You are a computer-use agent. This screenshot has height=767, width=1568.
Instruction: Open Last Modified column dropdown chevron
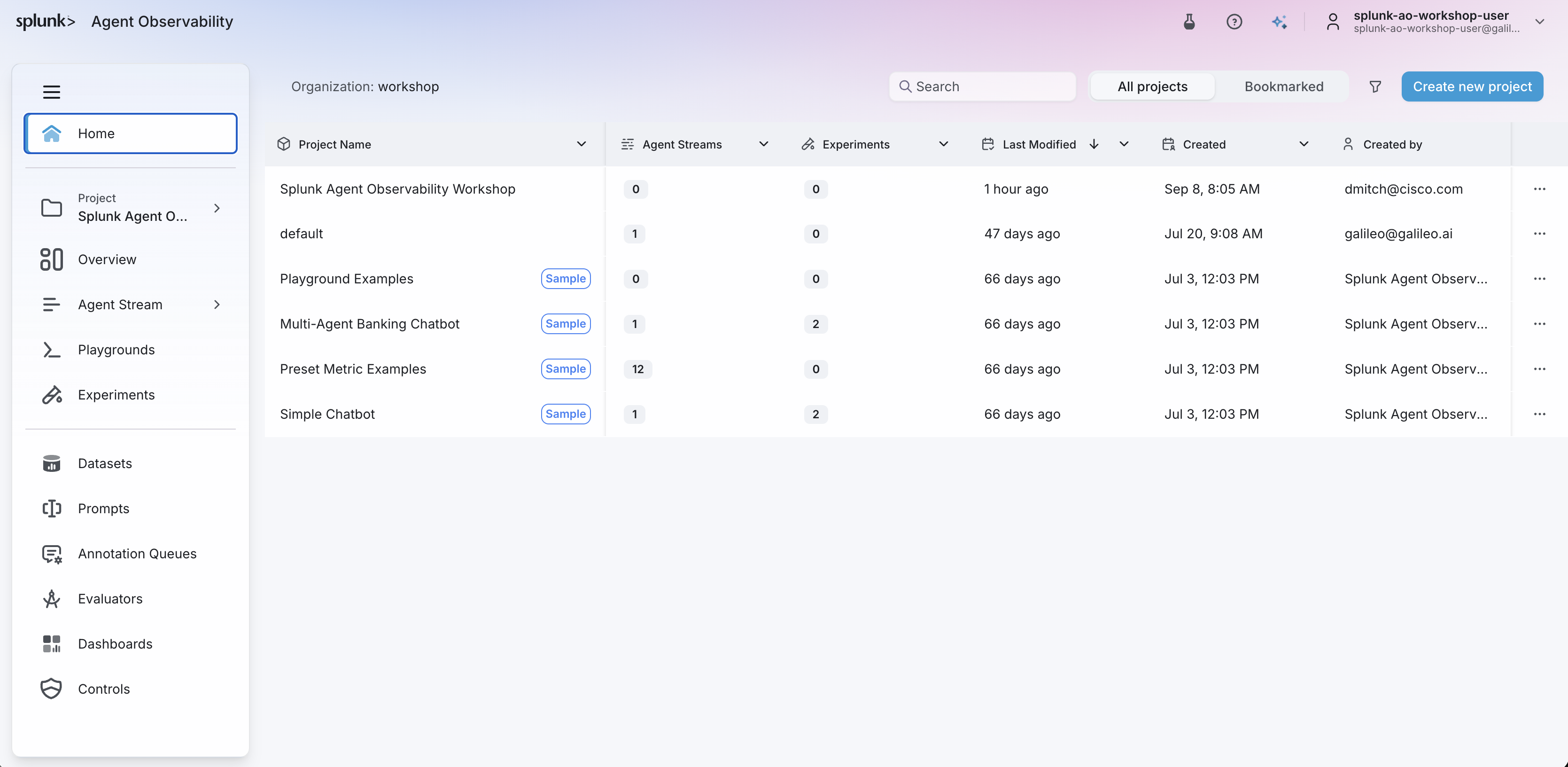[1124, 144]
